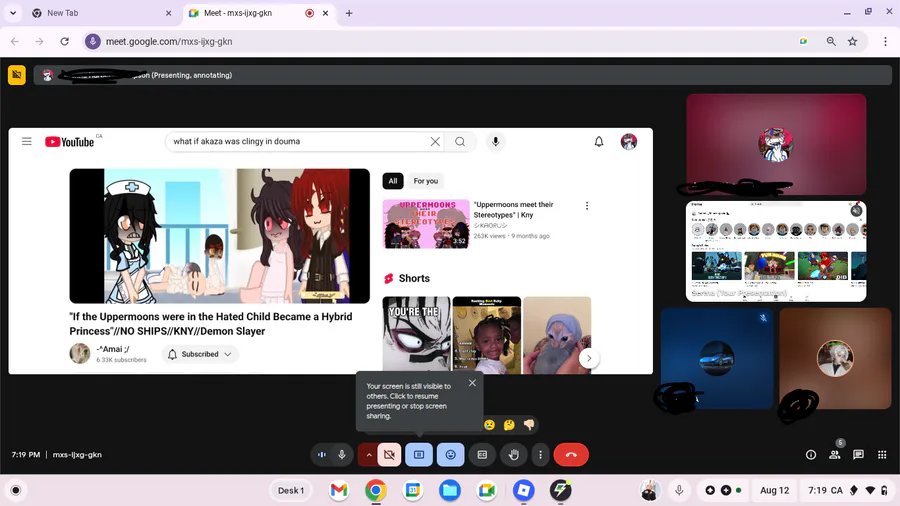This screenshot has width=900, height=506.
Task: Open the emoji reactions button
Action: coord(451,455)
